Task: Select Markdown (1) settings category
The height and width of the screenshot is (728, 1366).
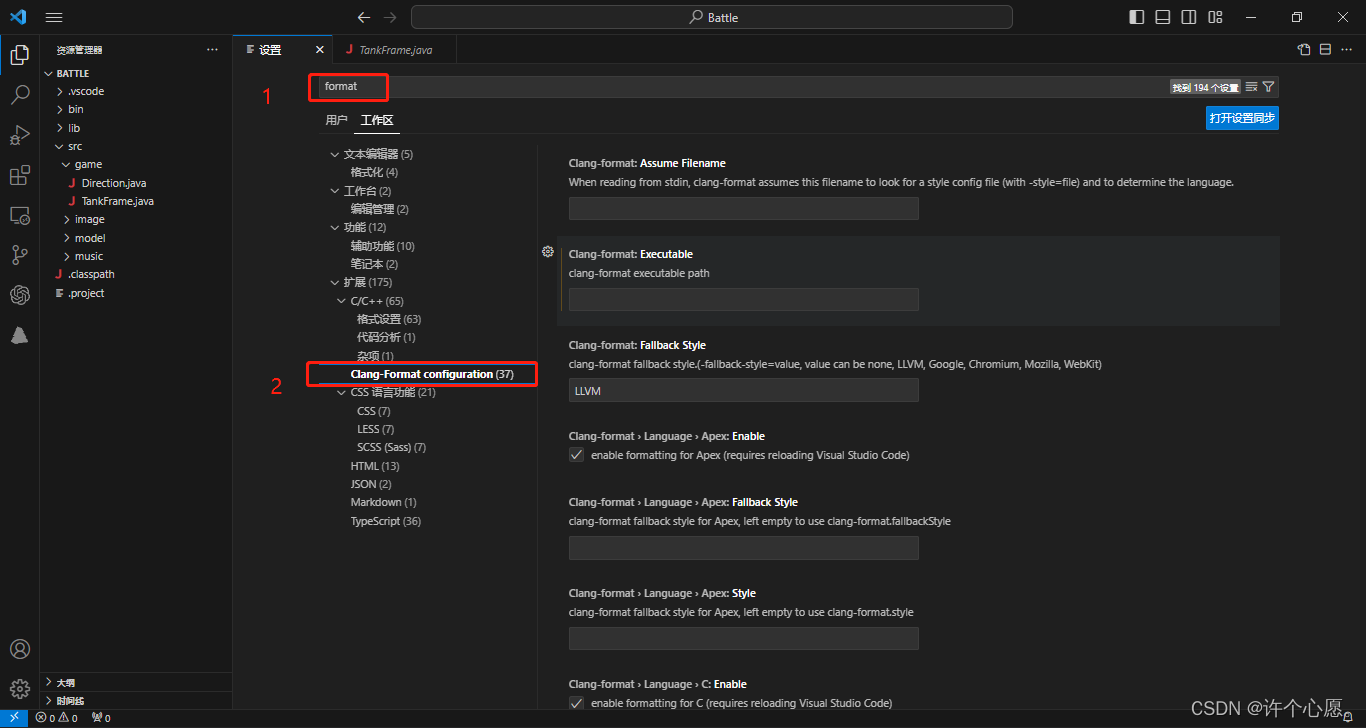Action: pos(383,502)
